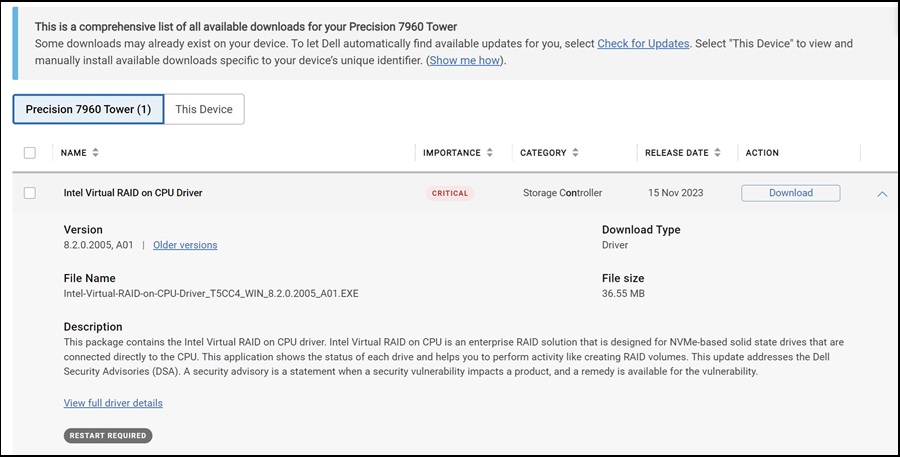Click the Release Date column header
The height and width of the screenshot is (457, 900).
point(676,153)
